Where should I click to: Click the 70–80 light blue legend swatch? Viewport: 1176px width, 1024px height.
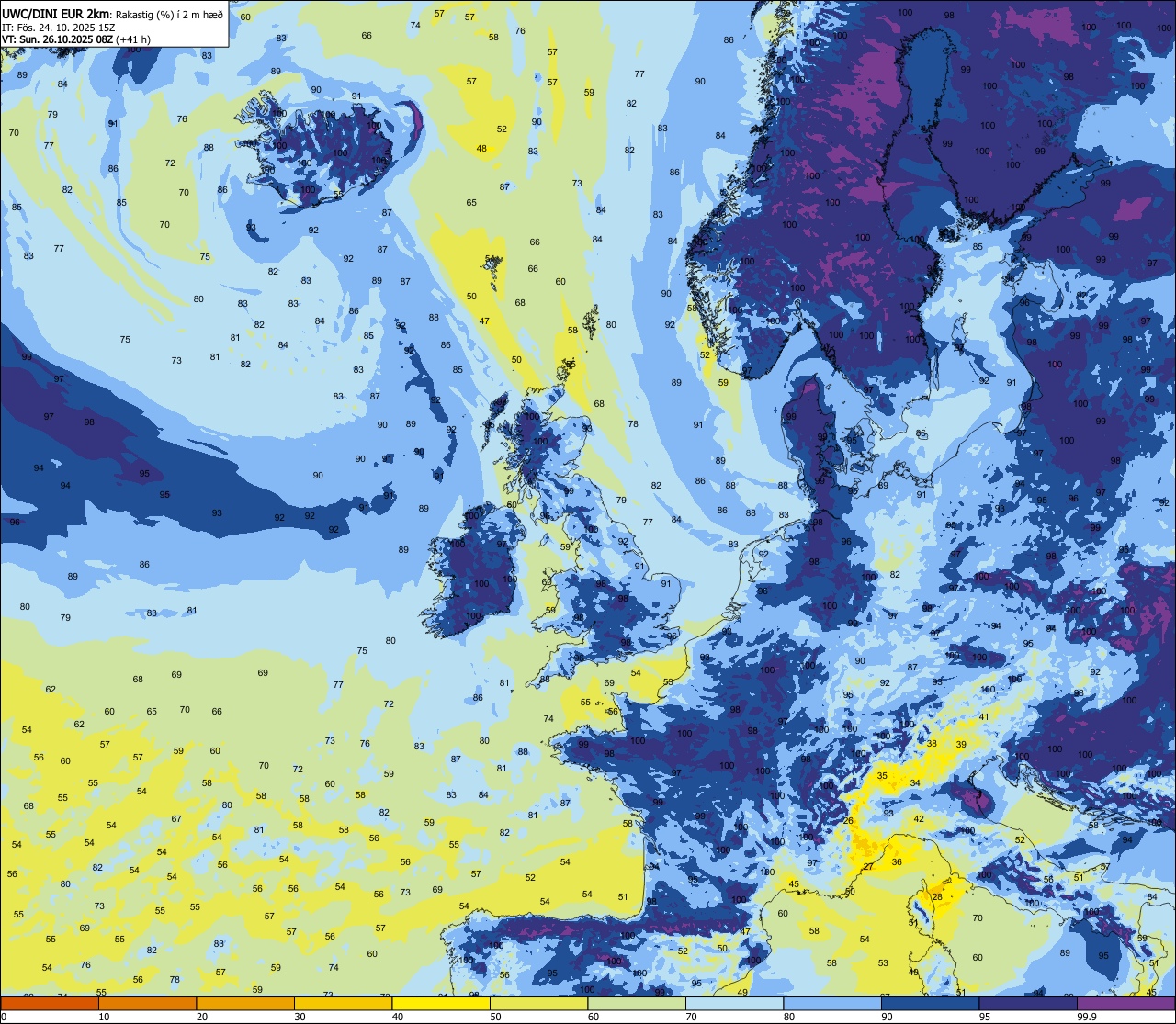click(735, 1003)
